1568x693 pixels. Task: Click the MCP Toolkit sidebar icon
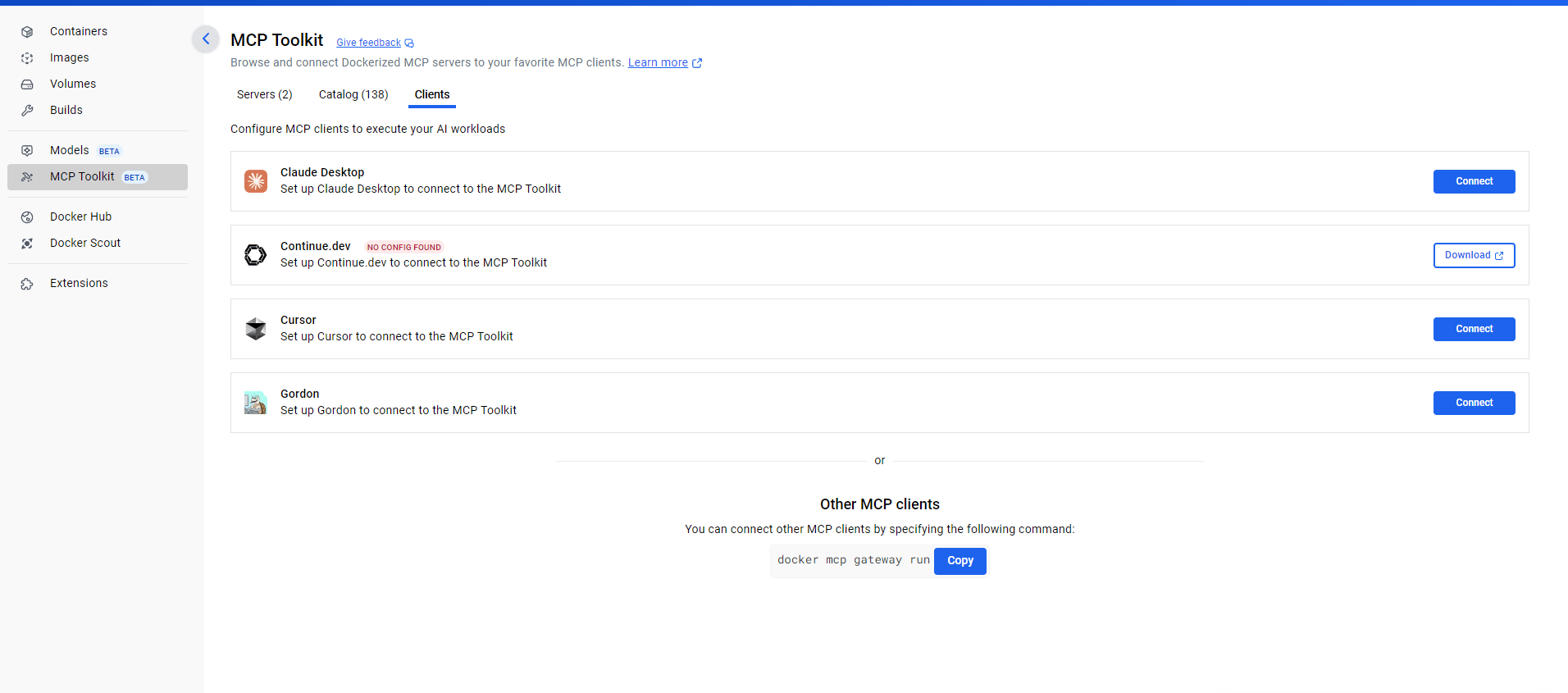click(x=27, y=177)
